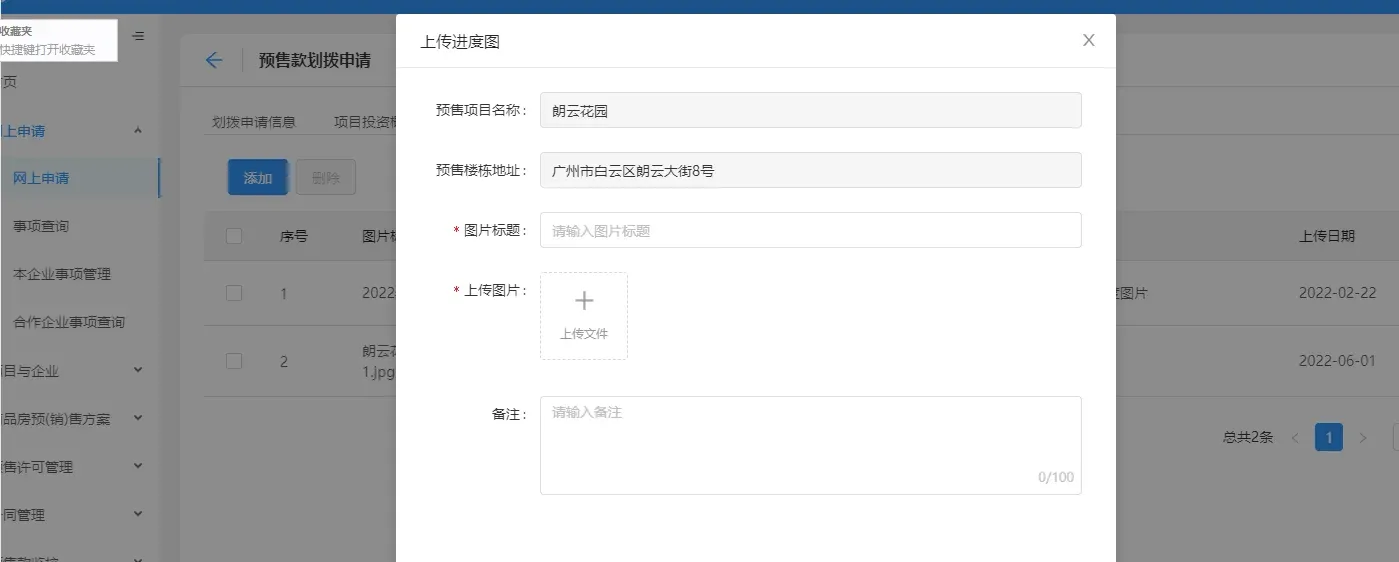Viewport: 1399px width, 562px height.
Task: Expand the 合同管理 sidebar menu
Action: pos(138,514)
